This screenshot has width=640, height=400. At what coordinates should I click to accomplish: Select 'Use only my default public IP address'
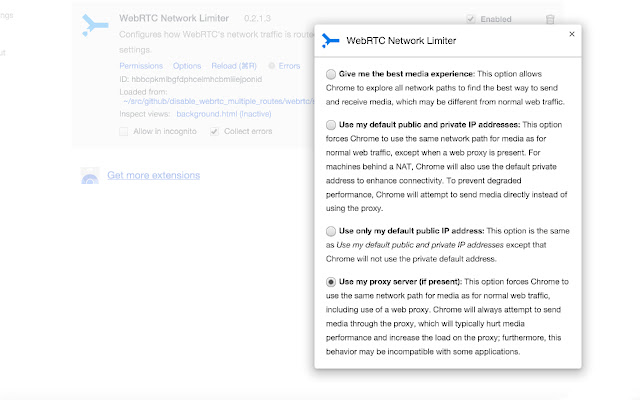[x=331, y=231]
